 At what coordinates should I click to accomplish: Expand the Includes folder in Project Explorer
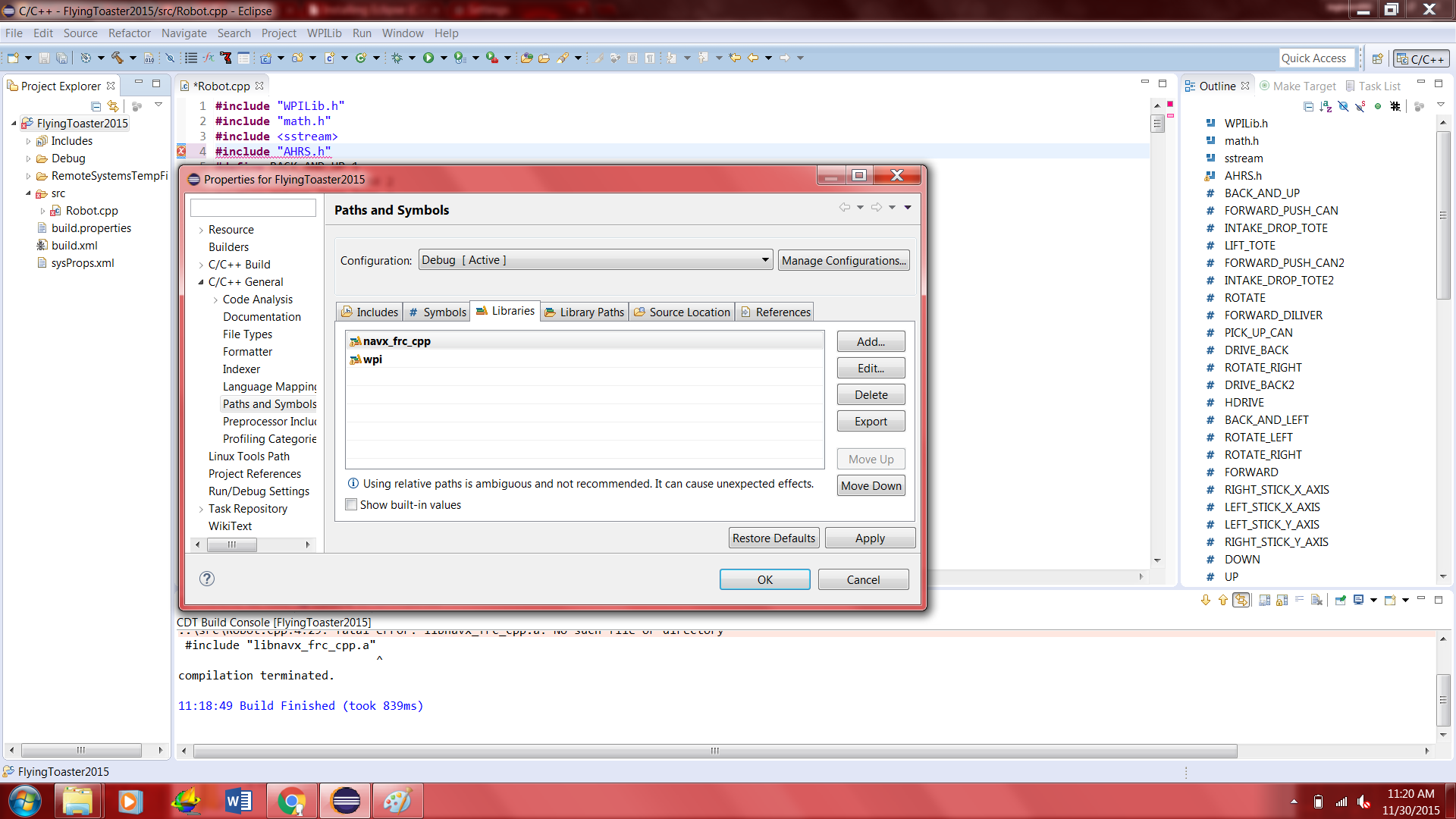tap(29, 141)
